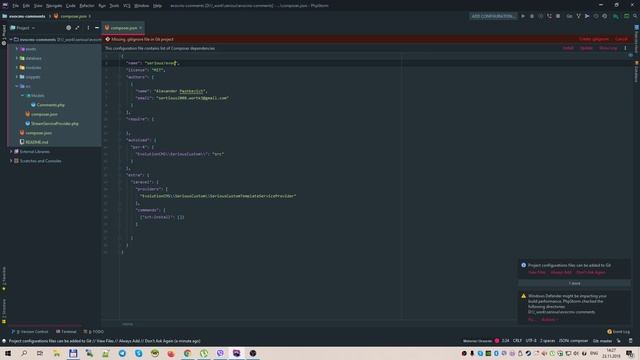
Task: Click the Run button in the toolbar
Action: coord(523,16)
